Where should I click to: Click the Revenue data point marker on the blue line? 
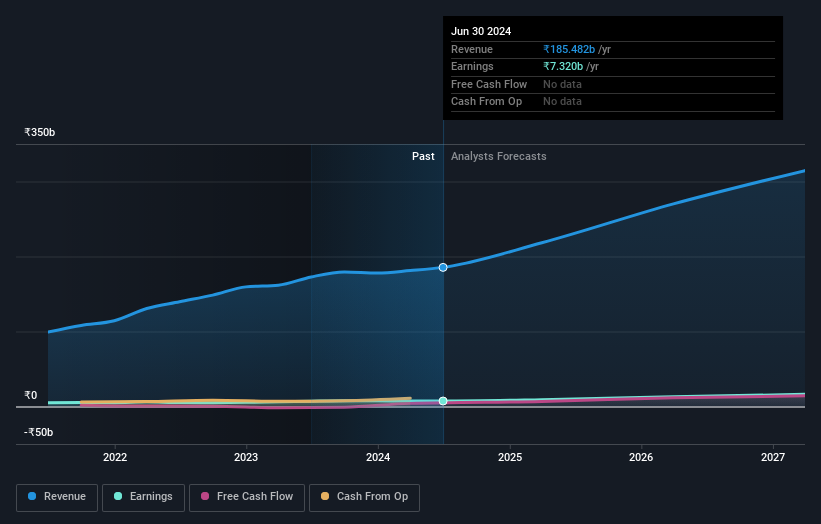443,267
